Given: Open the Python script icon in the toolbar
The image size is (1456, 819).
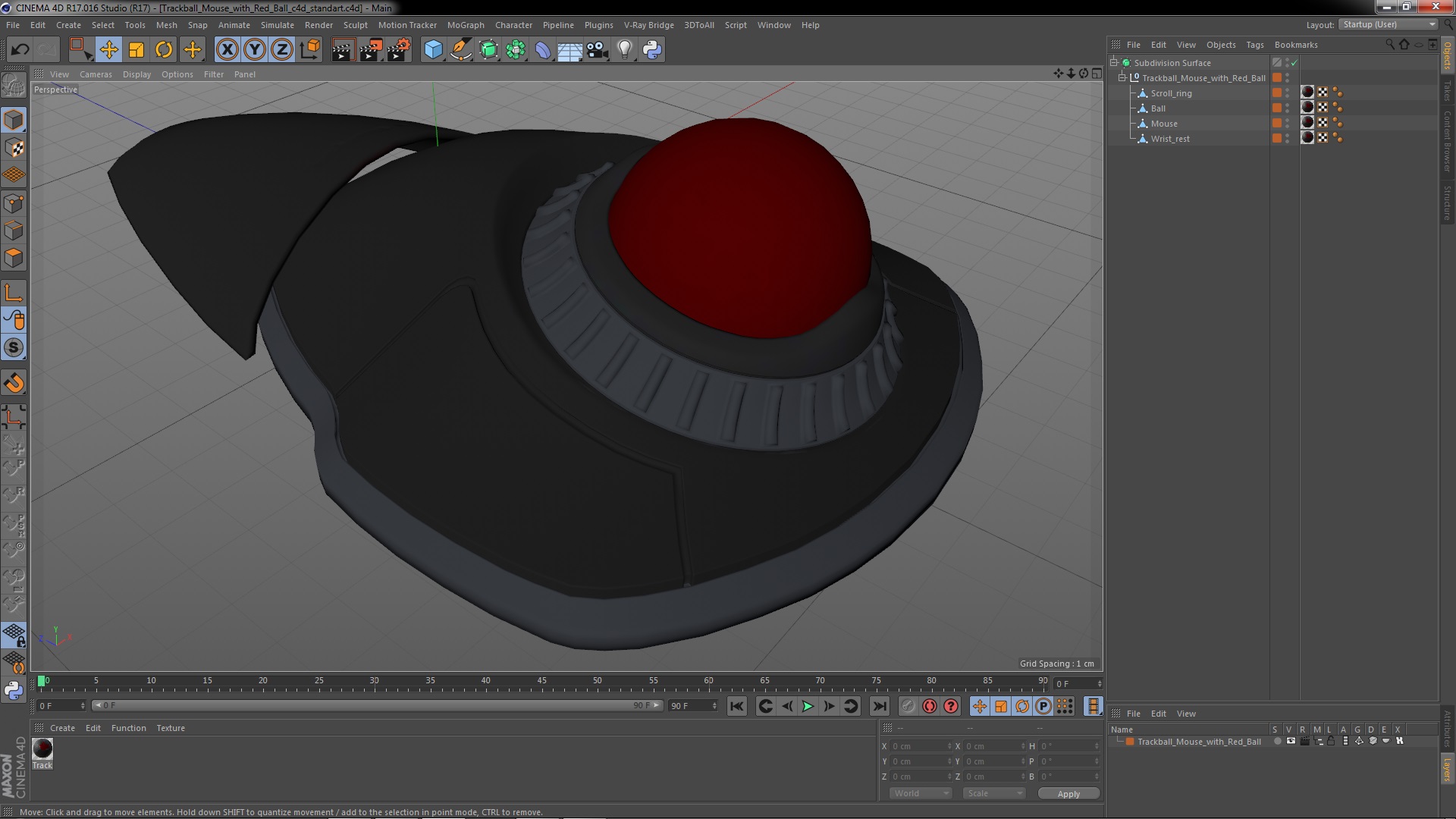Looking at the screenshot, I should pos(652,50).
